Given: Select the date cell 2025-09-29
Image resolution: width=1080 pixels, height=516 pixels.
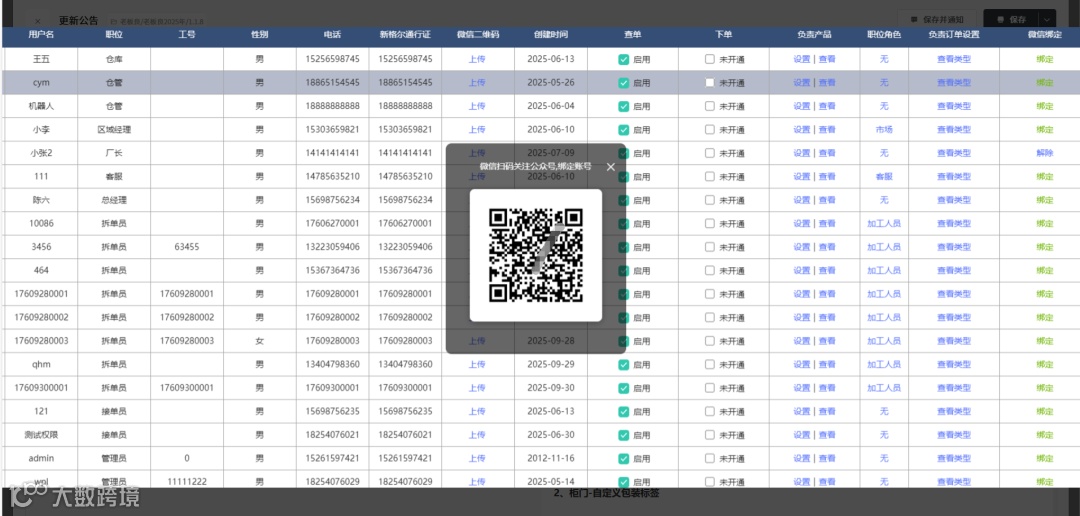Looking at the screenshot, I should 550,364.
